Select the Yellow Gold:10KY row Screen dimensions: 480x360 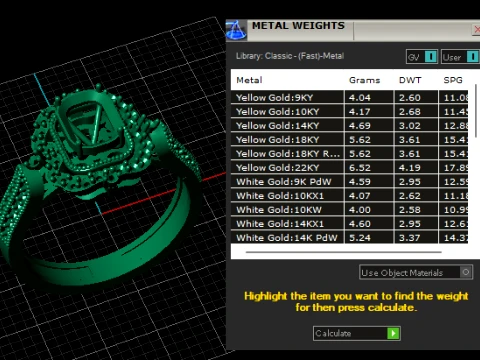pos(349,111)
